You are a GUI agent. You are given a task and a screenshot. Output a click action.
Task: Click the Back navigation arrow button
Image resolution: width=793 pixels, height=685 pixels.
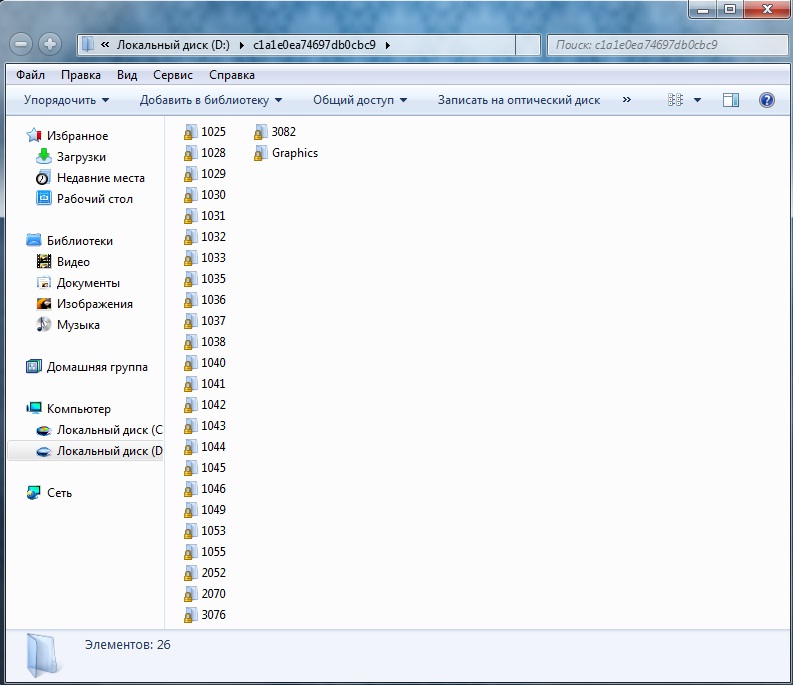click(21, 45)
